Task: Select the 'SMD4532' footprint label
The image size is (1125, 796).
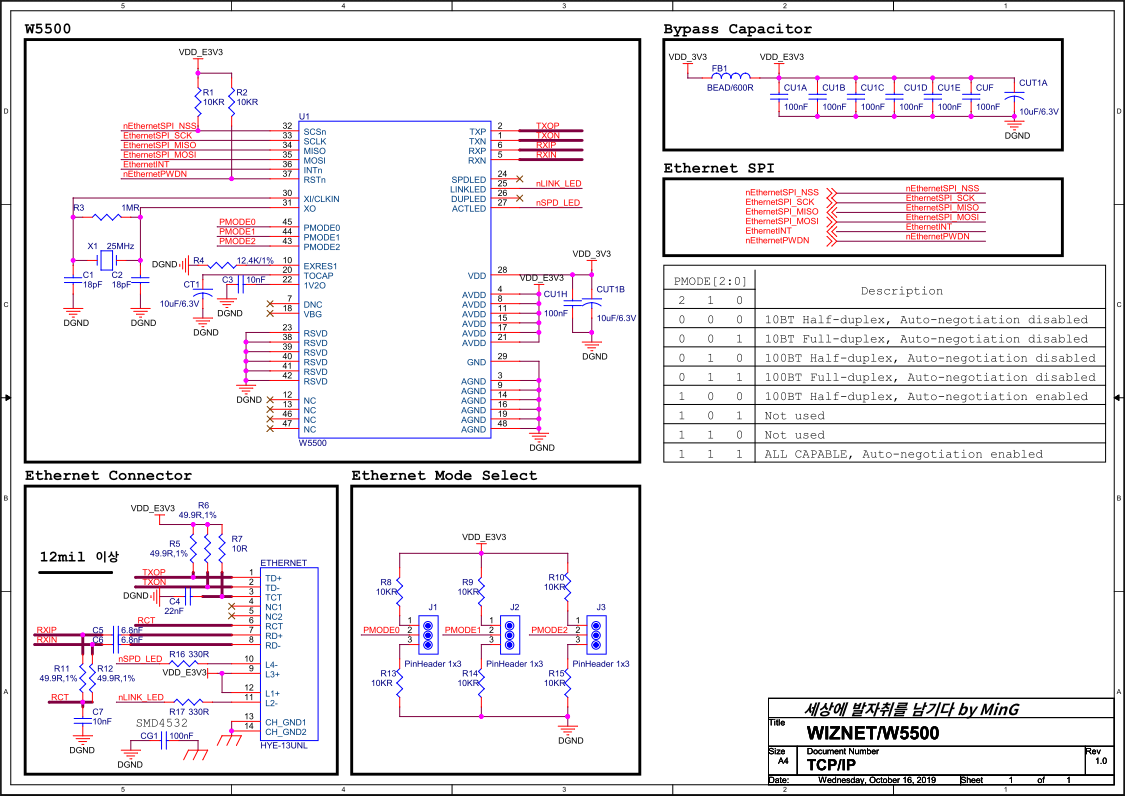Action: [161, 723]
